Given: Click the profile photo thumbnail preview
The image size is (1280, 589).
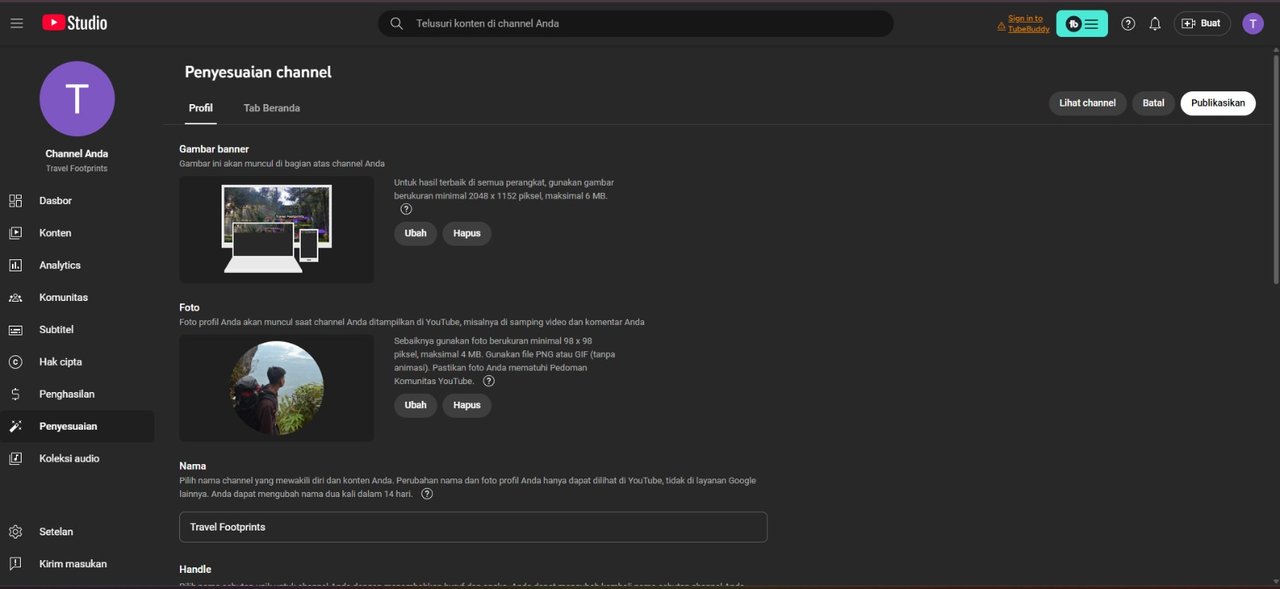Looking at the screenshot, I should [277, 388].
